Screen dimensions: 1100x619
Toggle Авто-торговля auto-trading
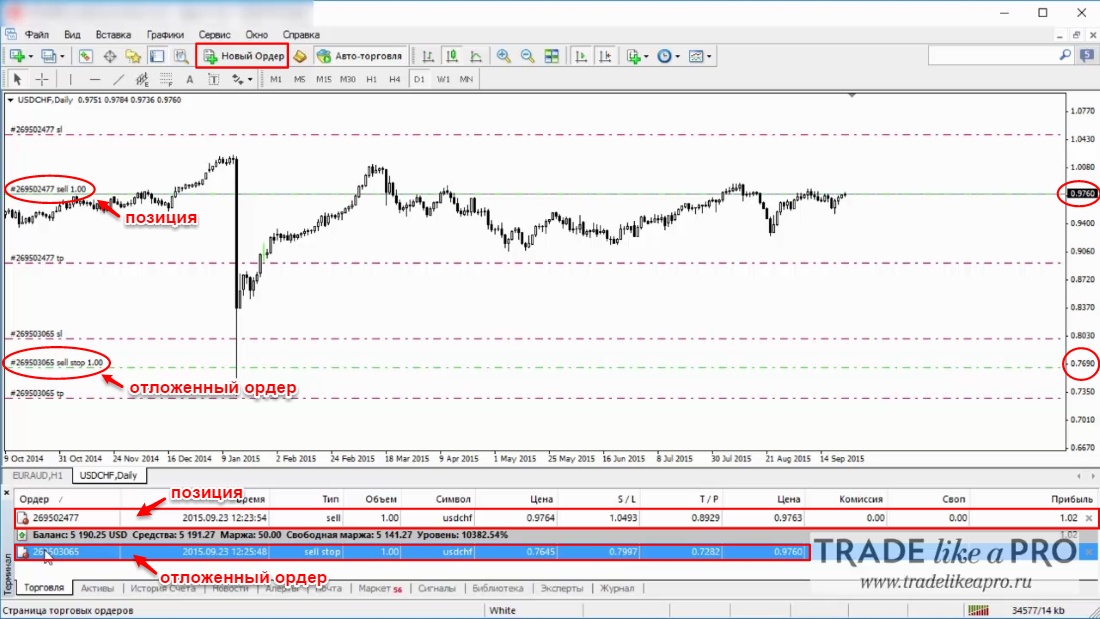pos(360,56)
